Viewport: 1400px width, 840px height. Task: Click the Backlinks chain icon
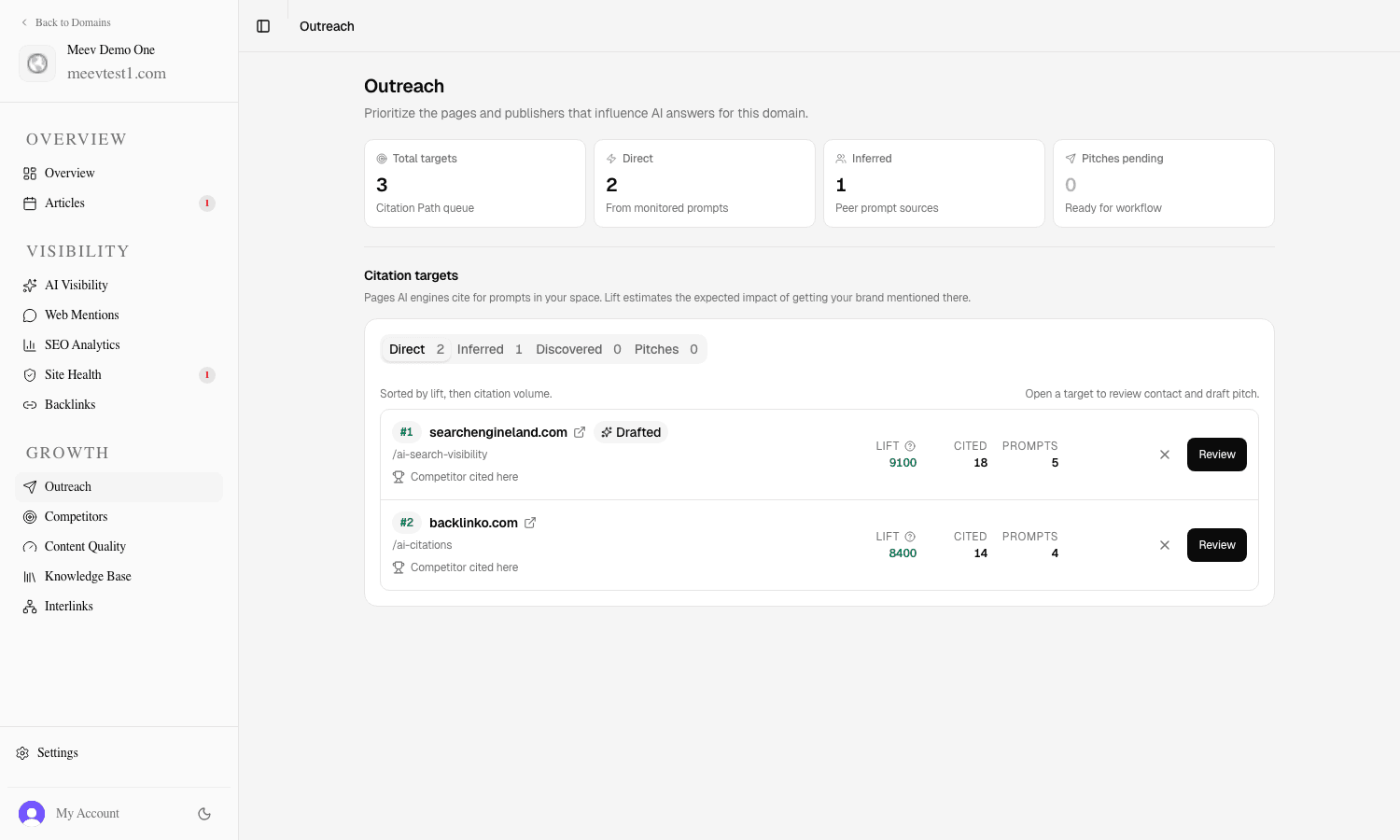(x=30, y=405)
